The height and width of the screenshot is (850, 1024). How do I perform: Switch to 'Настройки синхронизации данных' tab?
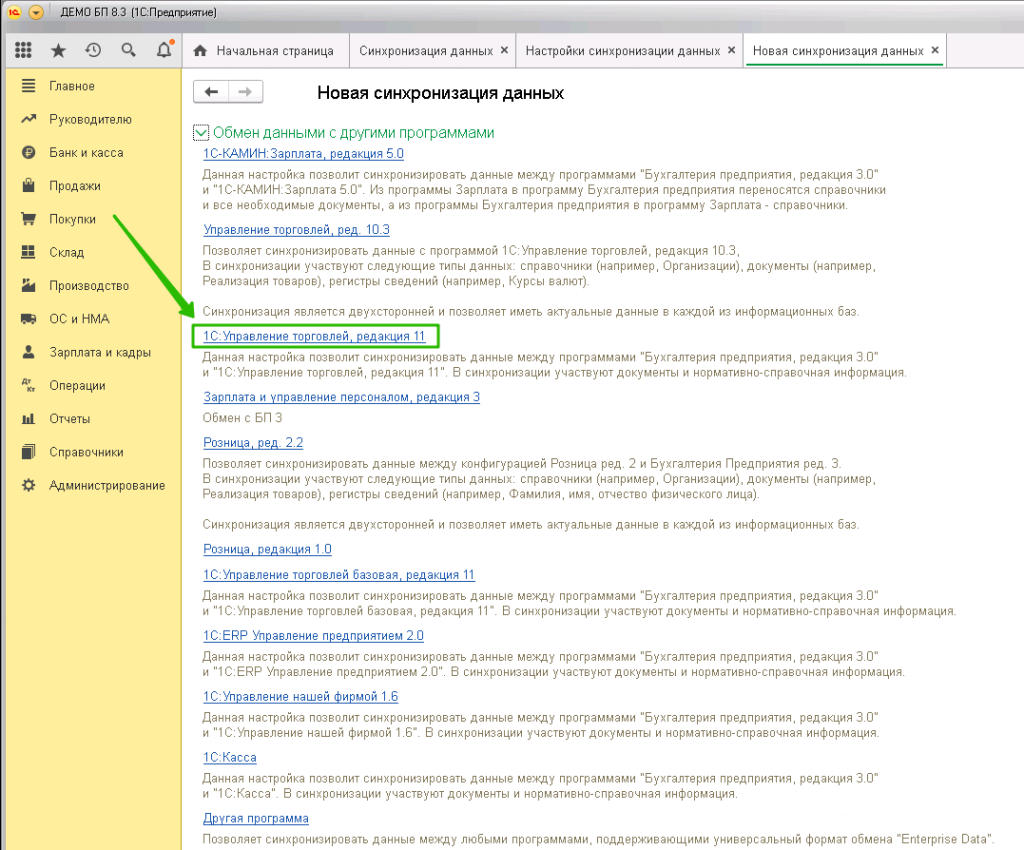pyautogui.click(x=621, y=50)
